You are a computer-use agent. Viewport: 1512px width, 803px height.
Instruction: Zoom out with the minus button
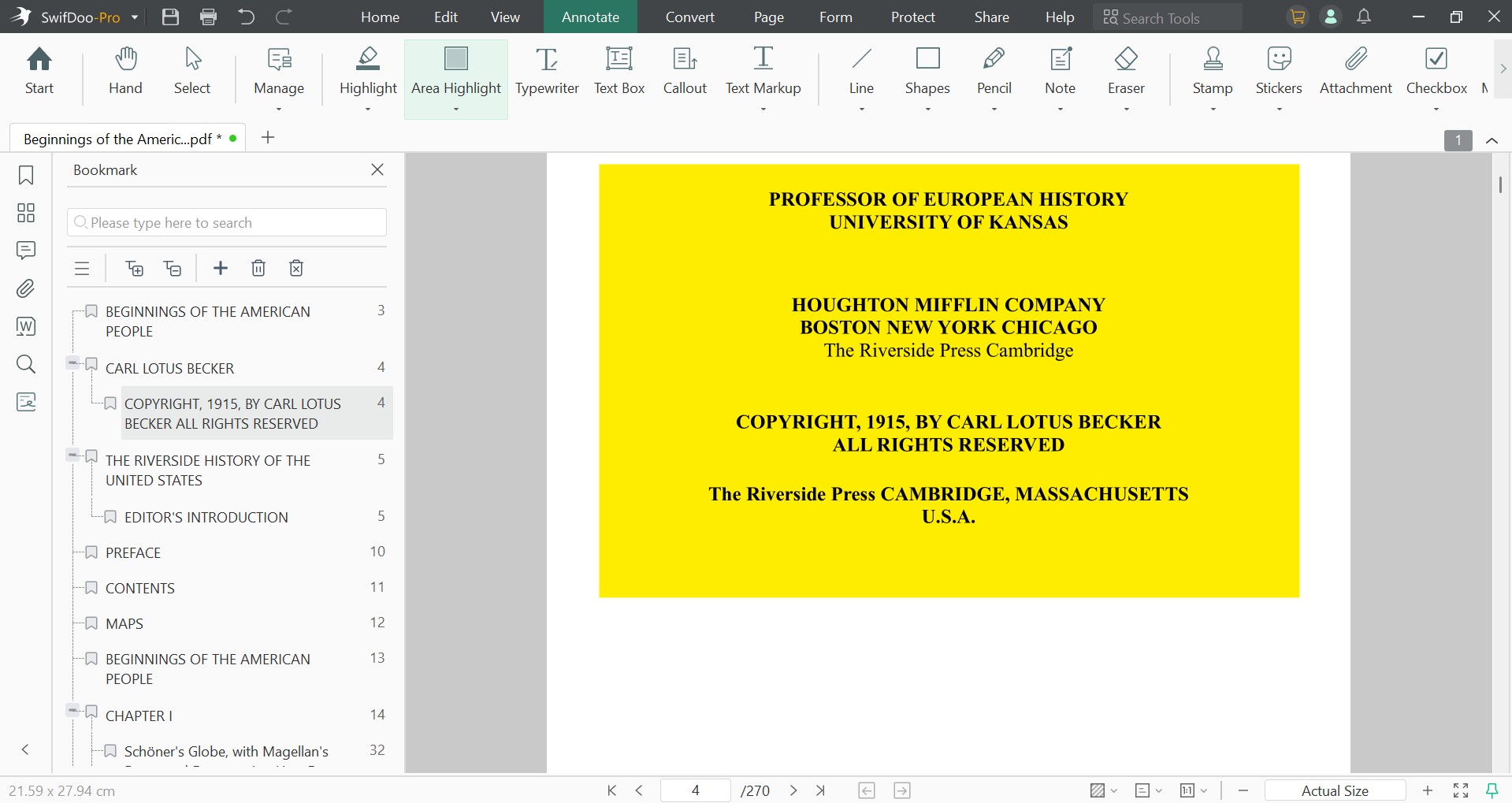pyautogui.click(x=1243, y=790)
